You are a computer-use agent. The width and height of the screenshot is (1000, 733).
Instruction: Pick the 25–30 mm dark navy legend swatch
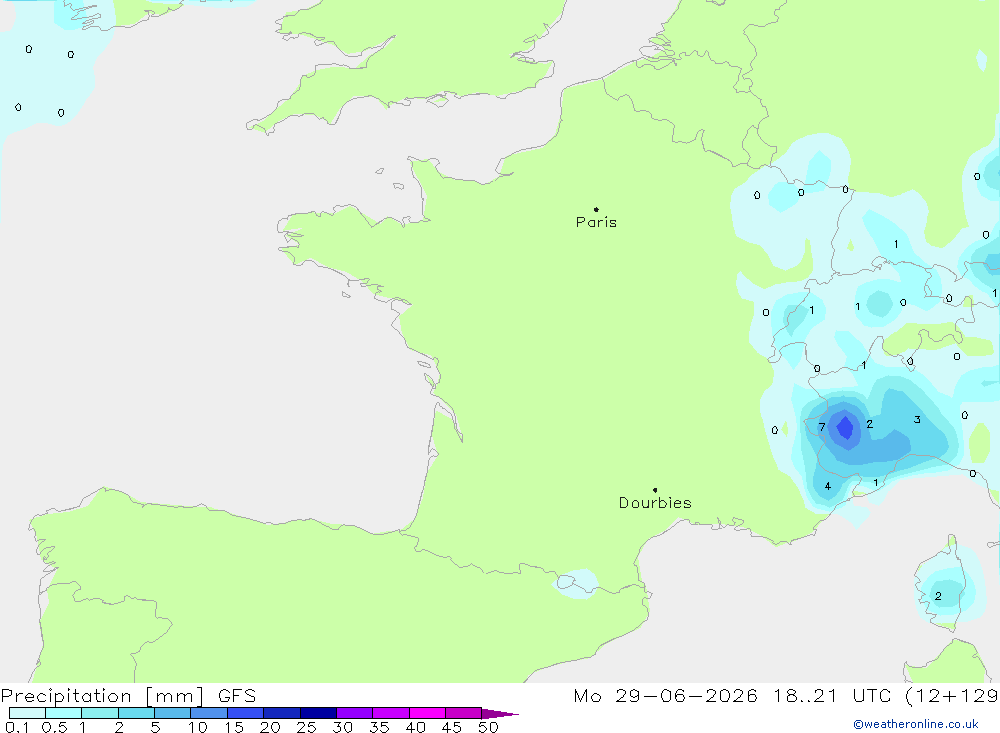coord(318,713)
